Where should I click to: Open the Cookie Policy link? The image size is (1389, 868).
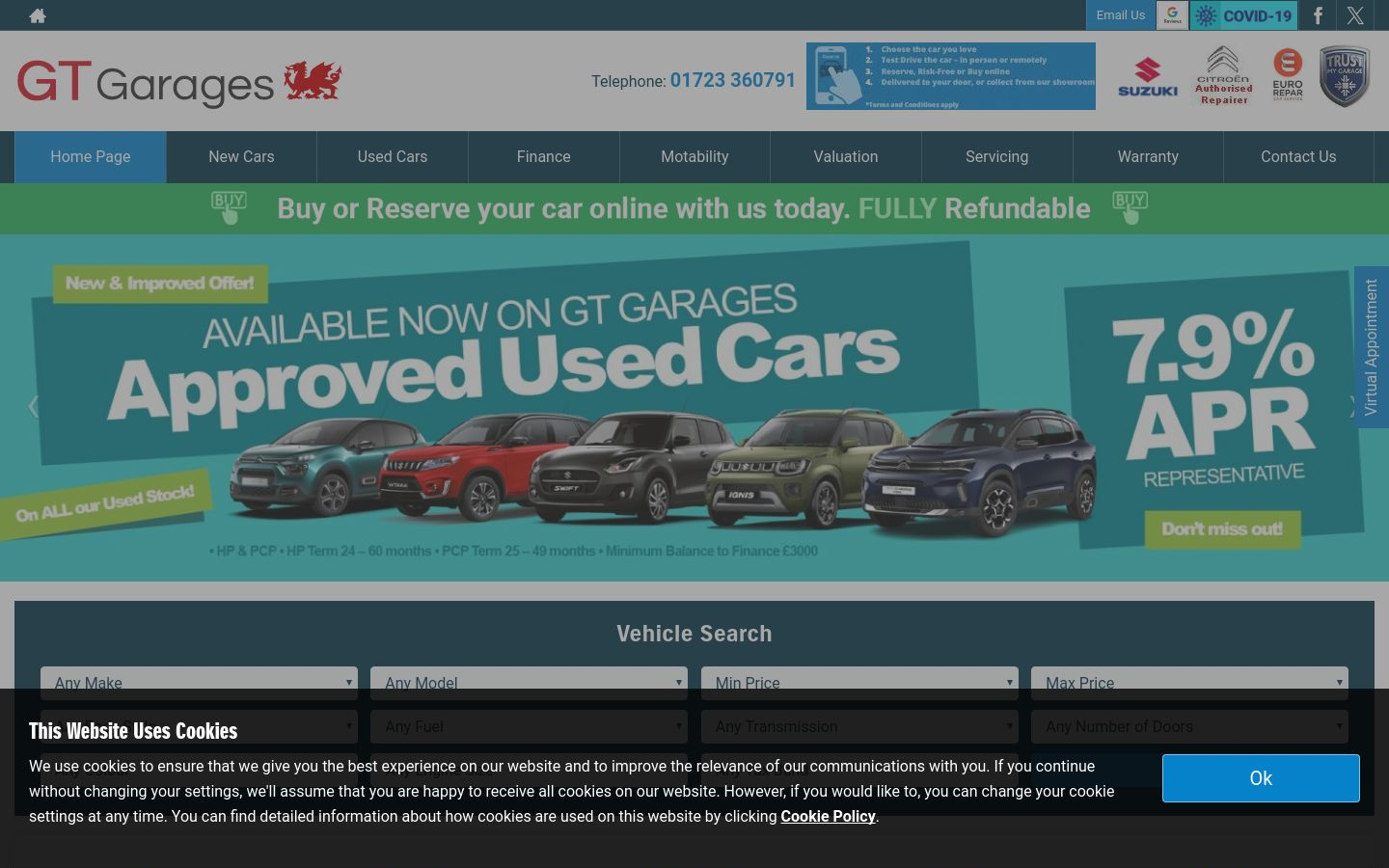[828, 817]
